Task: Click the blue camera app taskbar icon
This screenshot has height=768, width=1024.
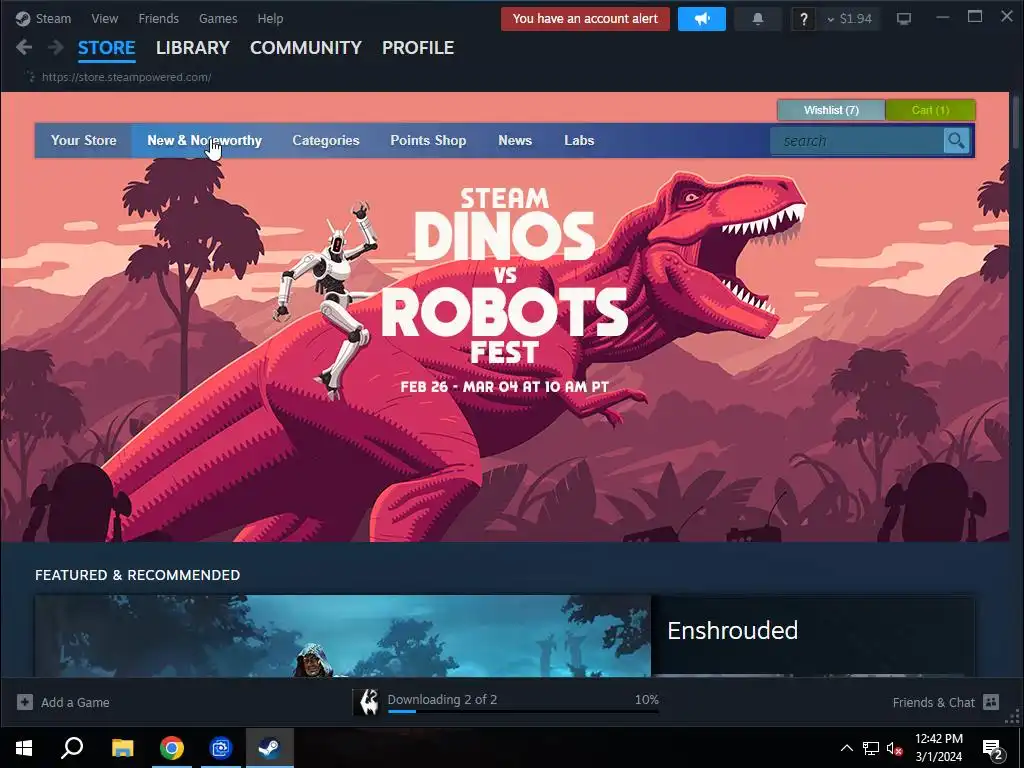Action: [221, 748]
